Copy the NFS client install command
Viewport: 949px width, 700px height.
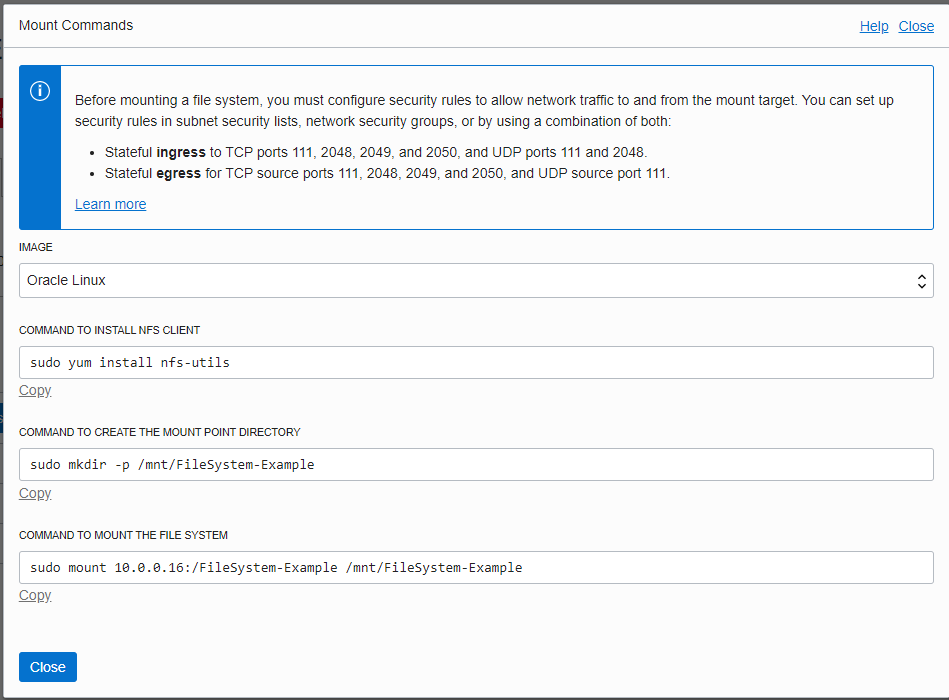(x=34, y=390)
